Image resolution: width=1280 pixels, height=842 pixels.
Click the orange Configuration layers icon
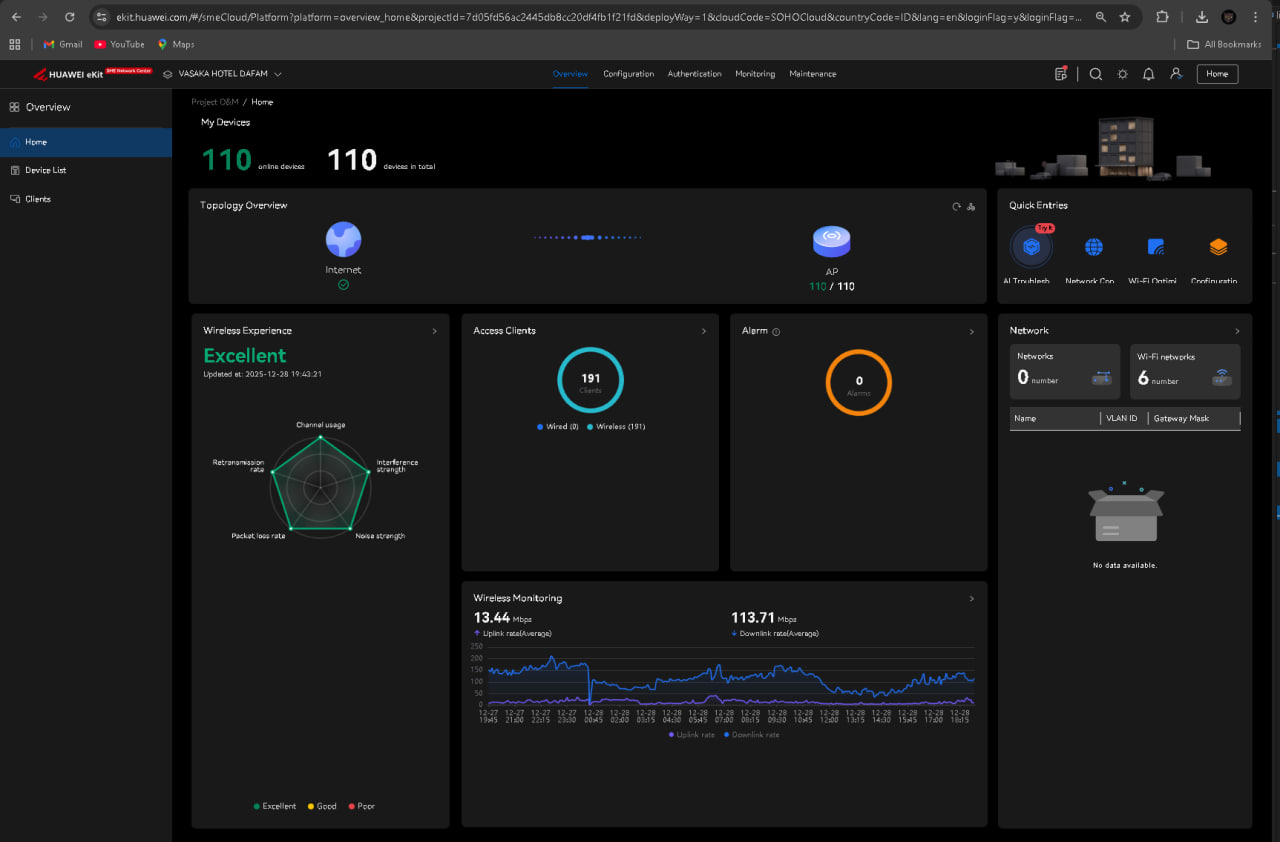point(1217,248)
